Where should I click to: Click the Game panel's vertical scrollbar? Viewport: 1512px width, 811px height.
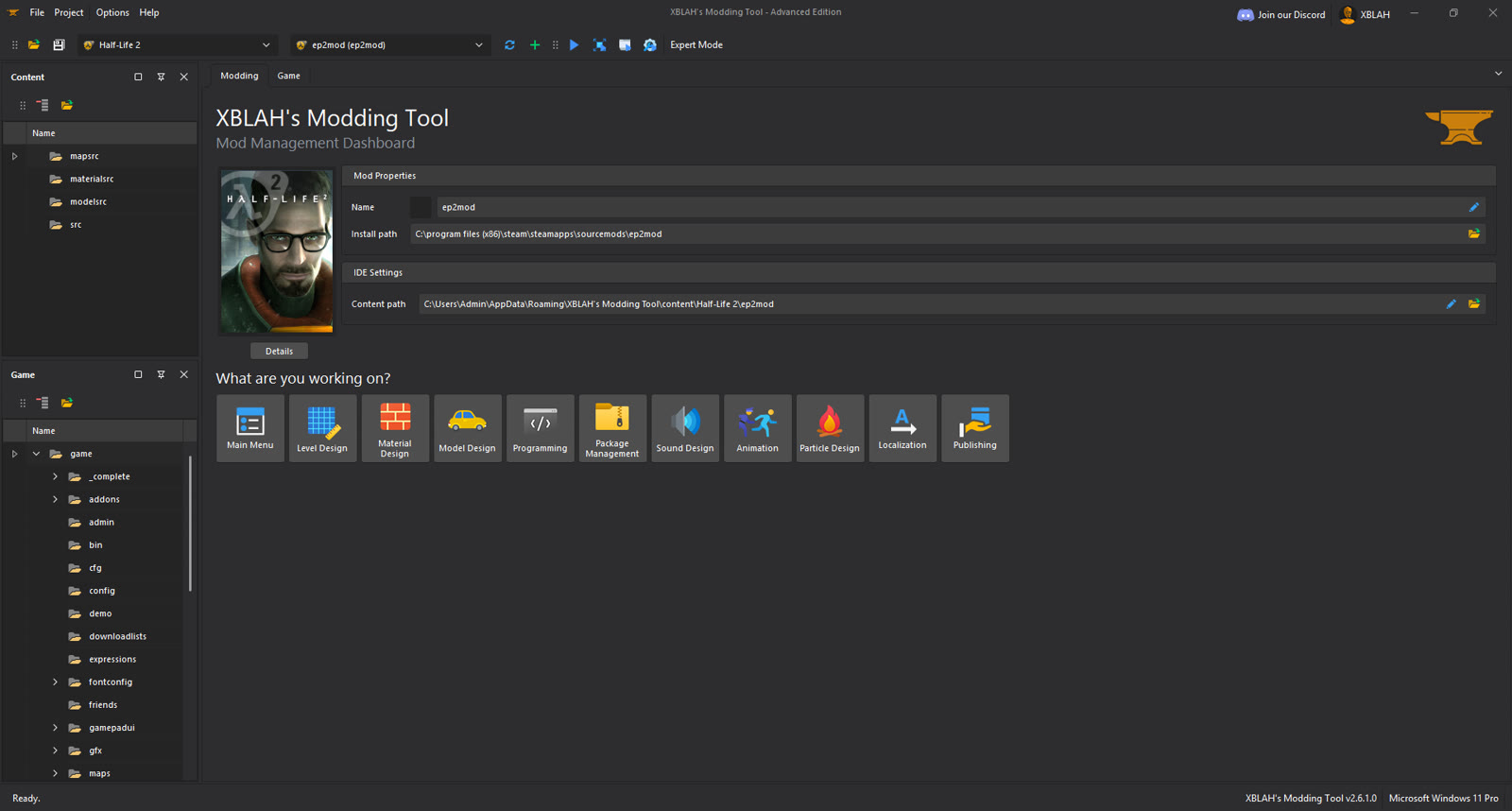point(191,524)
